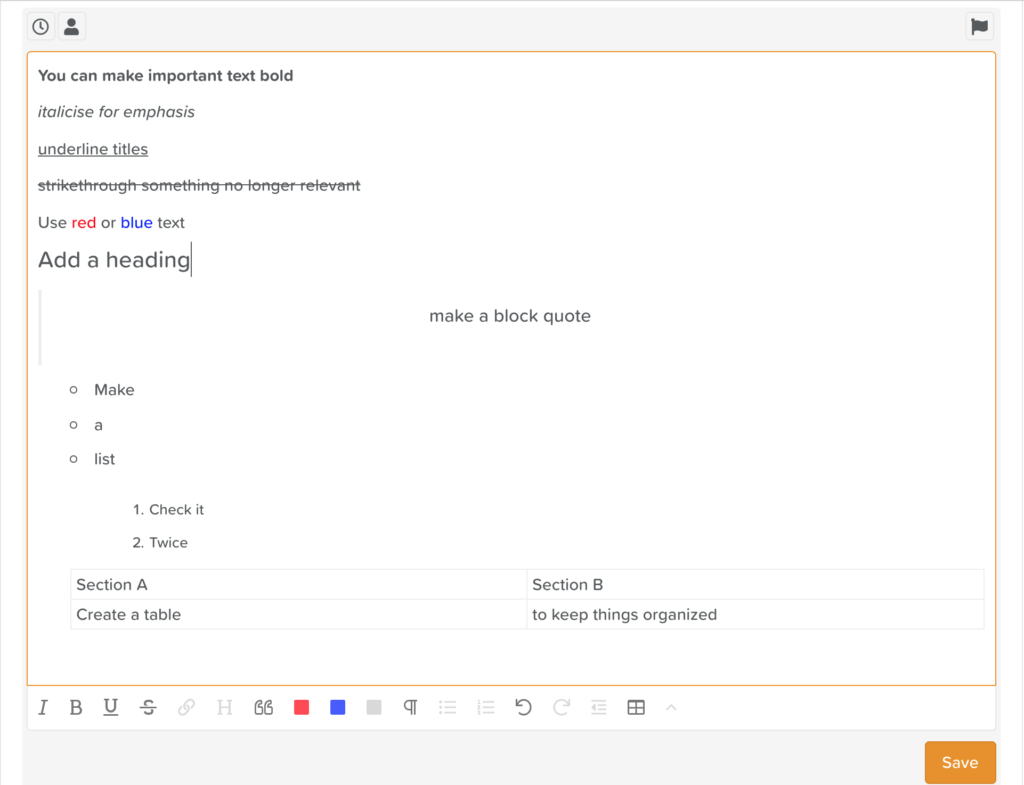Toggle underline formatting in the toolbar
Viewport: 1024px width, 785px height.
pyautogui.click(x=111, y=708)
